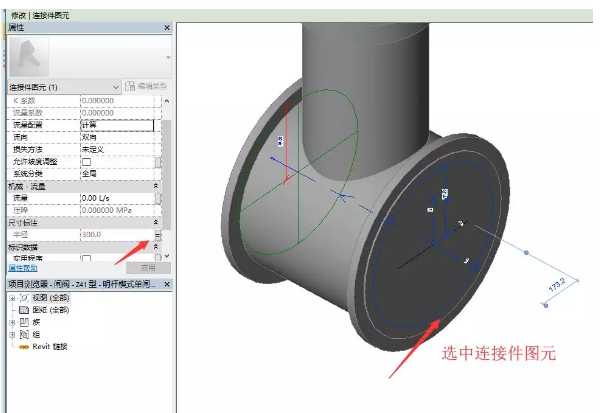
Task: Click the 编辑类型 icon
Action: pos(130,86)
